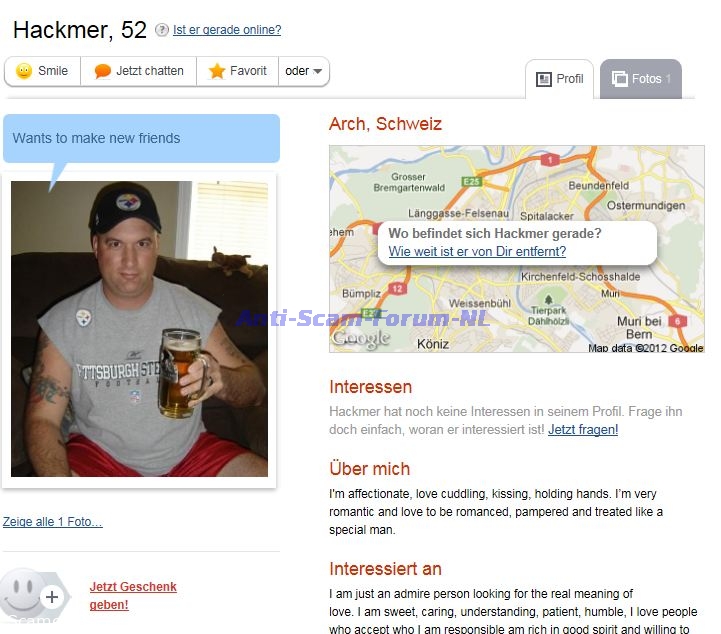Click the Jetzt fragen link
The height and width of the screenshot is (634, 721).
(x=583, y=429)
